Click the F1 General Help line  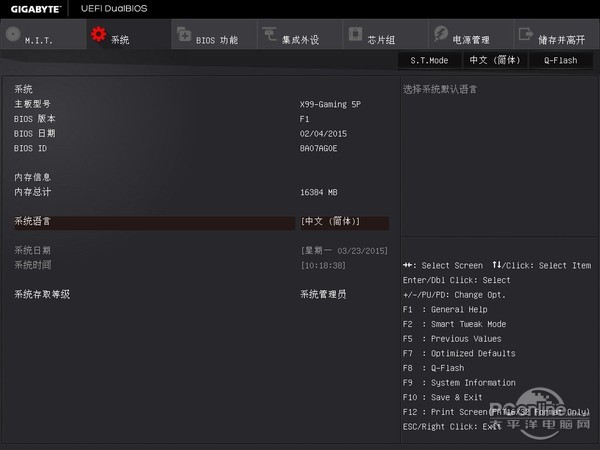coord(445,309)
